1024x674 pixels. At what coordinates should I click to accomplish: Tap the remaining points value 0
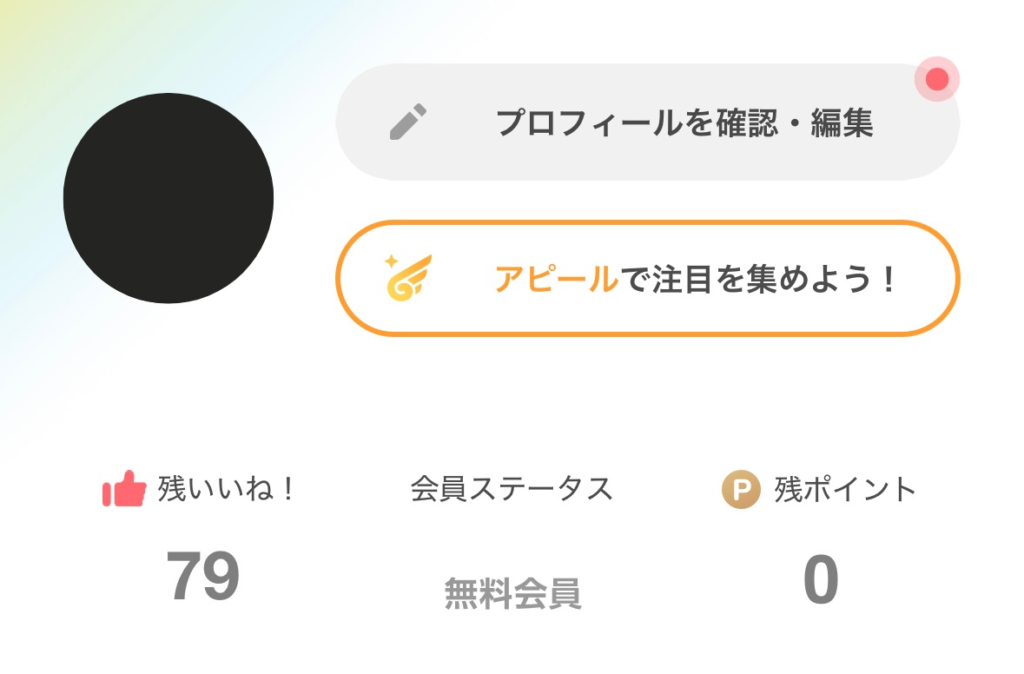click(821, 579)
